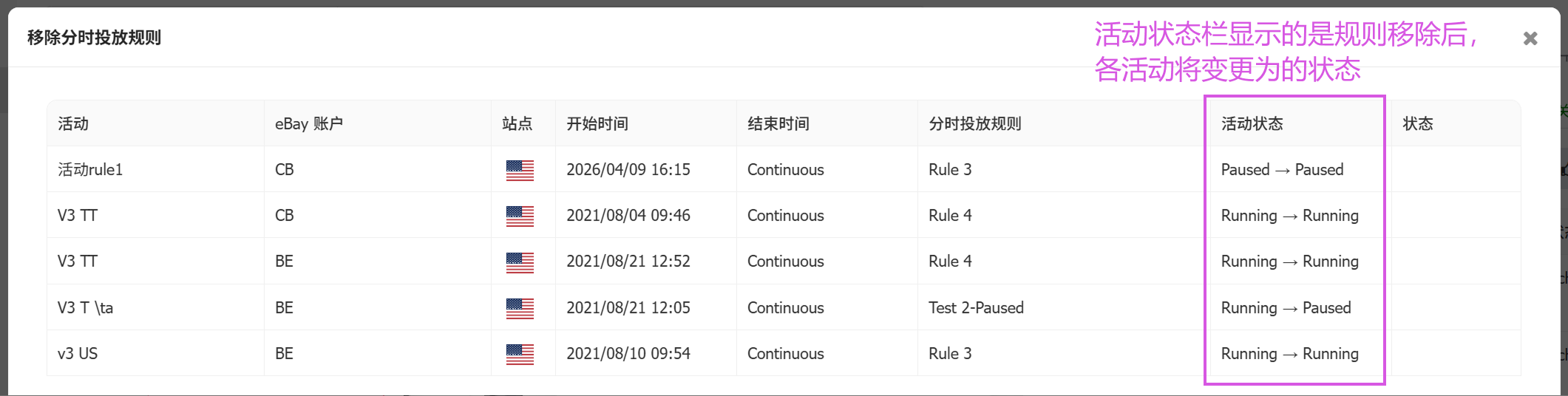Click the 活动 column header
This screenshot has height=396, width=1568.
pos(73,123)
